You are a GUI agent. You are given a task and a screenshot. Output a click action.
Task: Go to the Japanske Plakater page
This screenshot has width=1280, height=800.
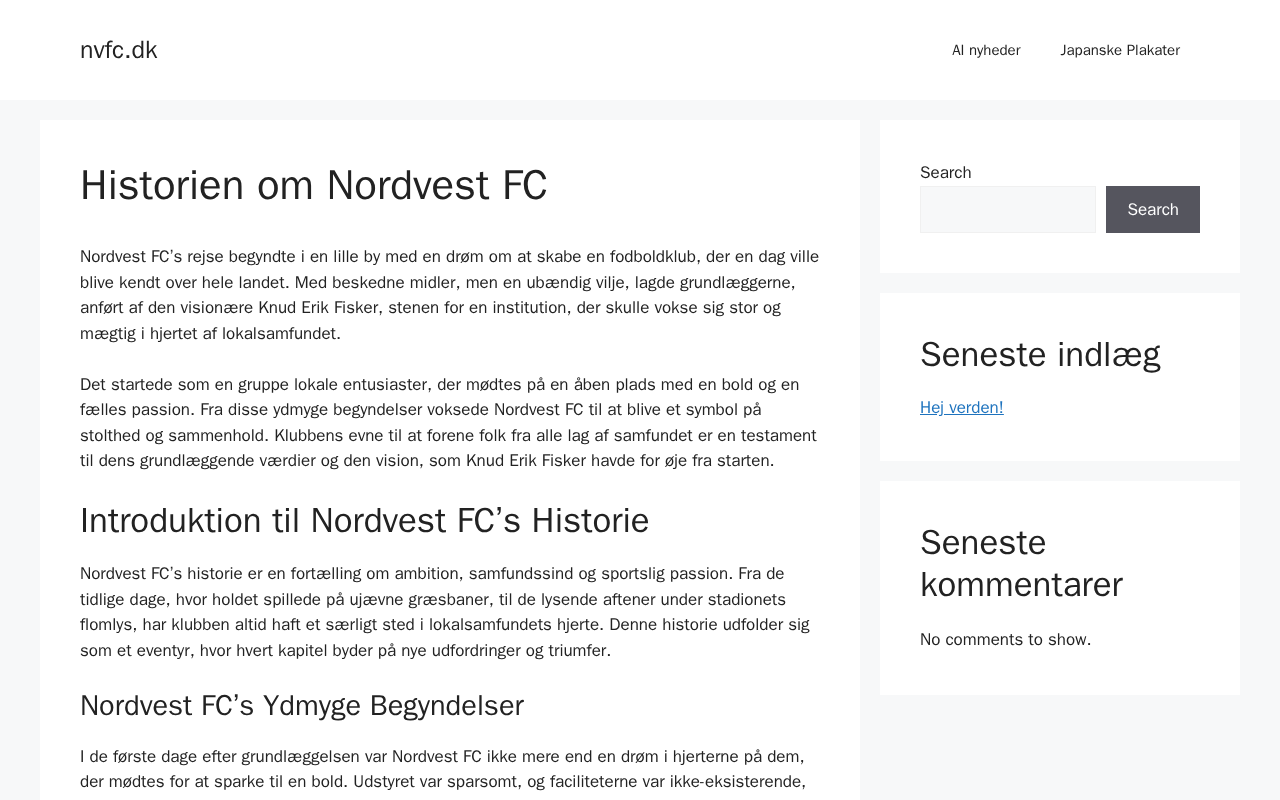pos(1119,50)
